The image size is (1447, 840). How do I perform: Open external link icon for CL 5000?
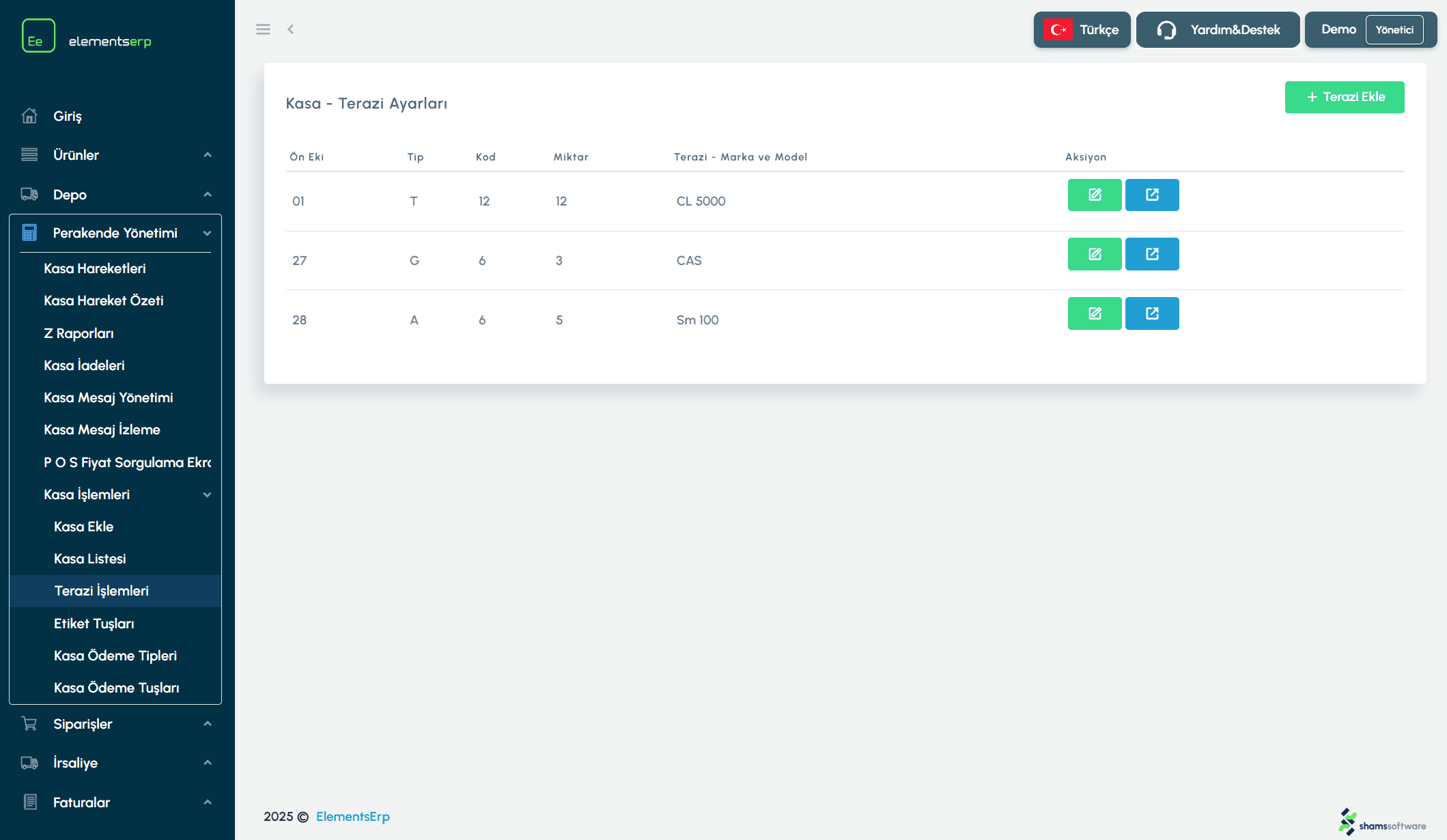pos(1151,195)
